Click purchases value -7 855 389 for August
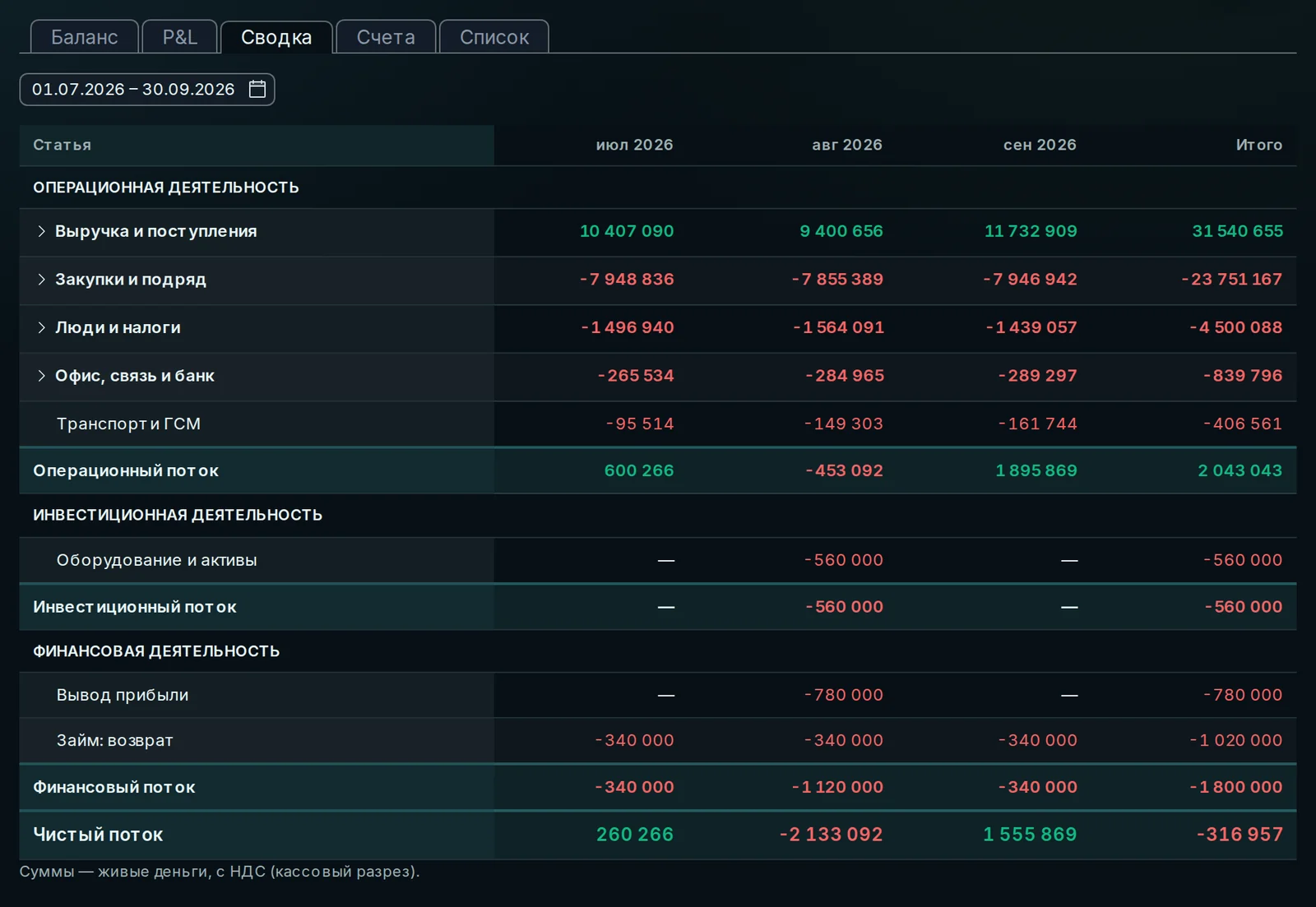 [837, 280]
